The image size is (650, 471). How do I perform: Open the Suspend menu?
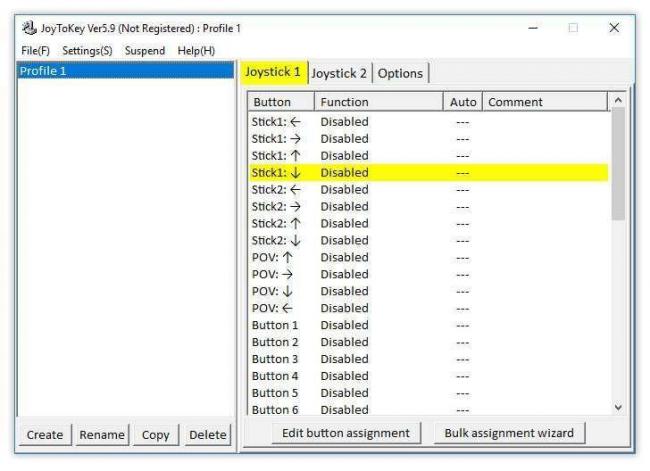click(x=145, y=51)
